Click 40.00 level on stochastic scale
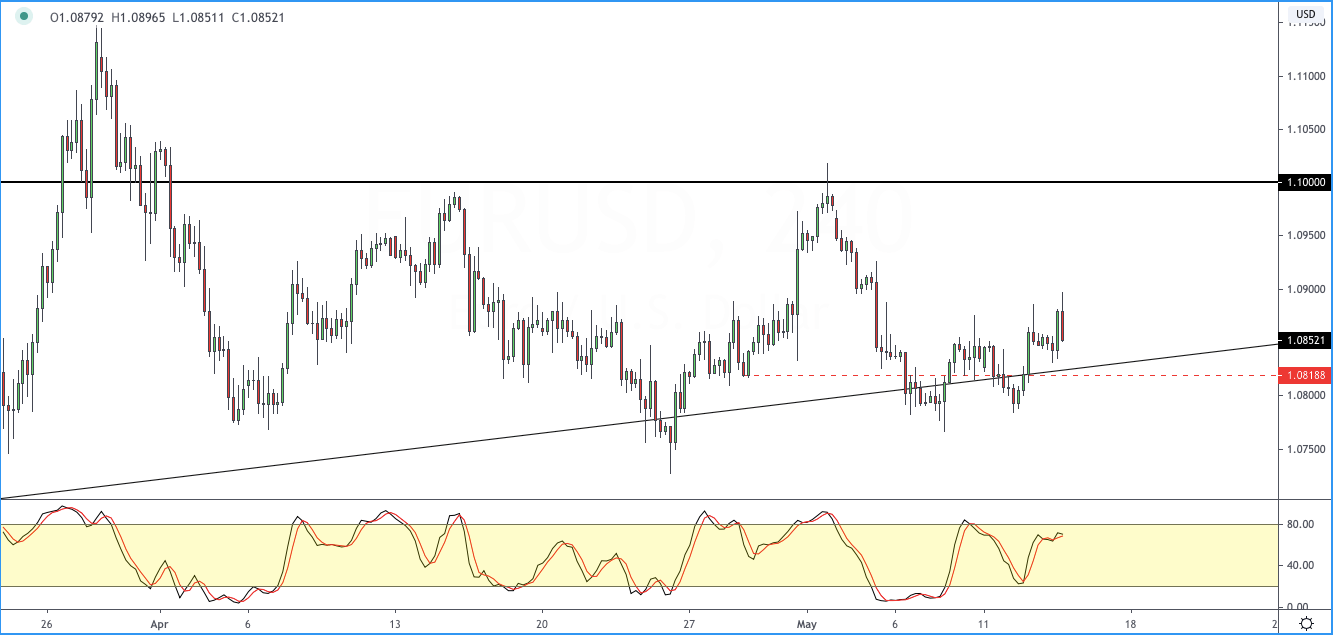This screenshot has height=635, width=1333. tap(1299, 565)
